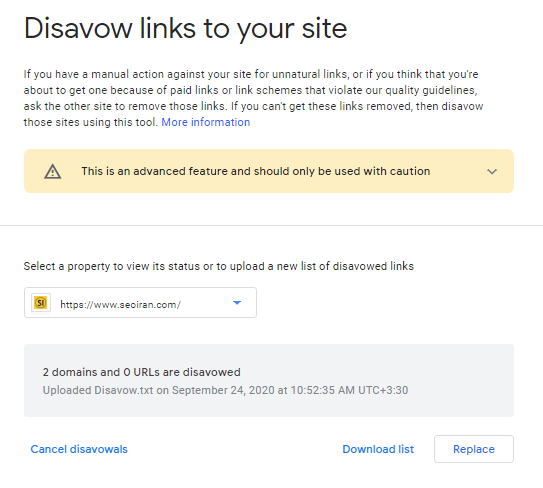This screenshot has height=488, width=543.
Task: Click the gray disavowal status panel
Action: (x=269, y=380)
